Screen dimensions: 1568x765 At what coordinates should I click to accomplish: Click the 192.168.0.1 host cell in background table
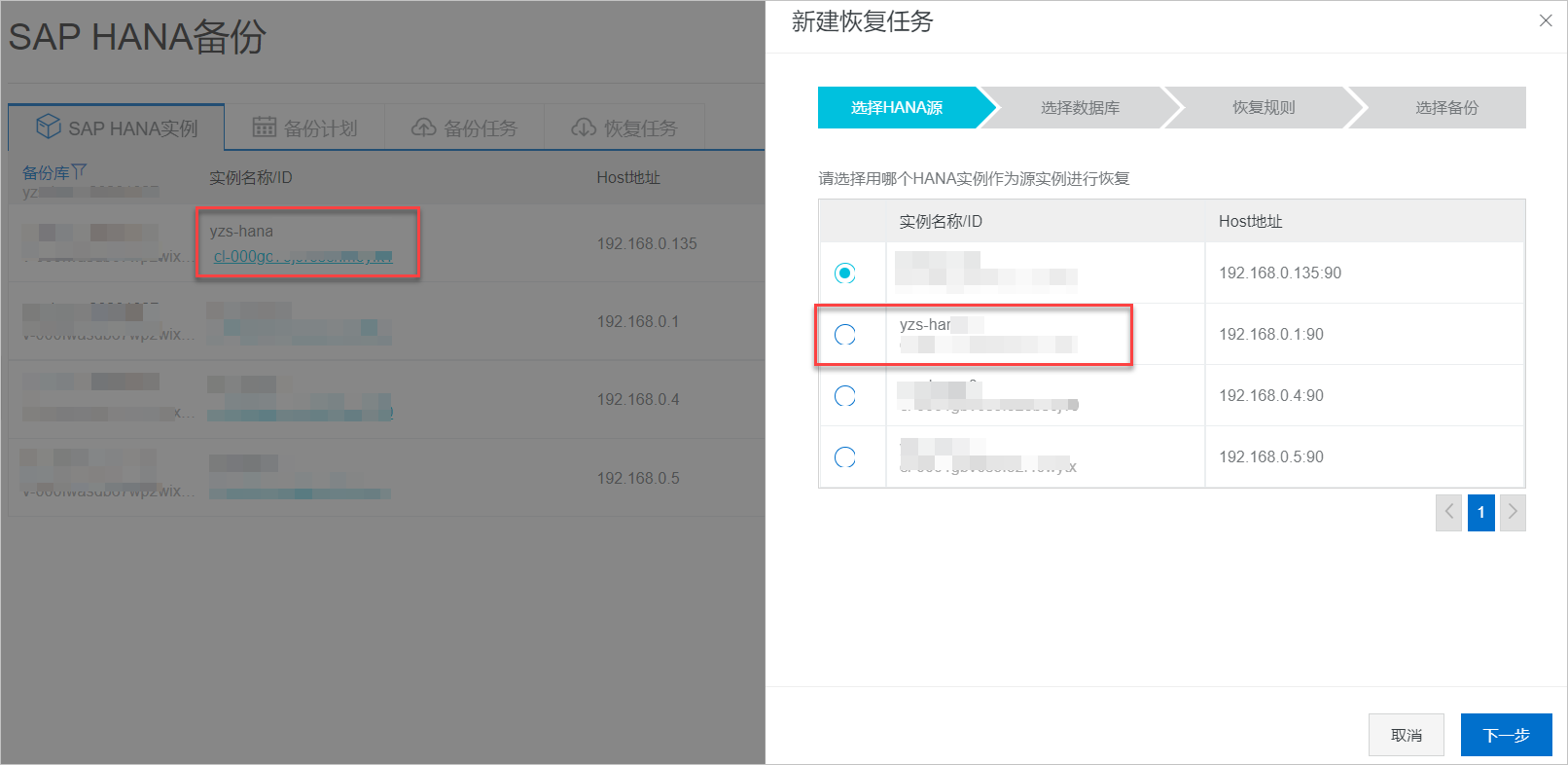point(638,321)
